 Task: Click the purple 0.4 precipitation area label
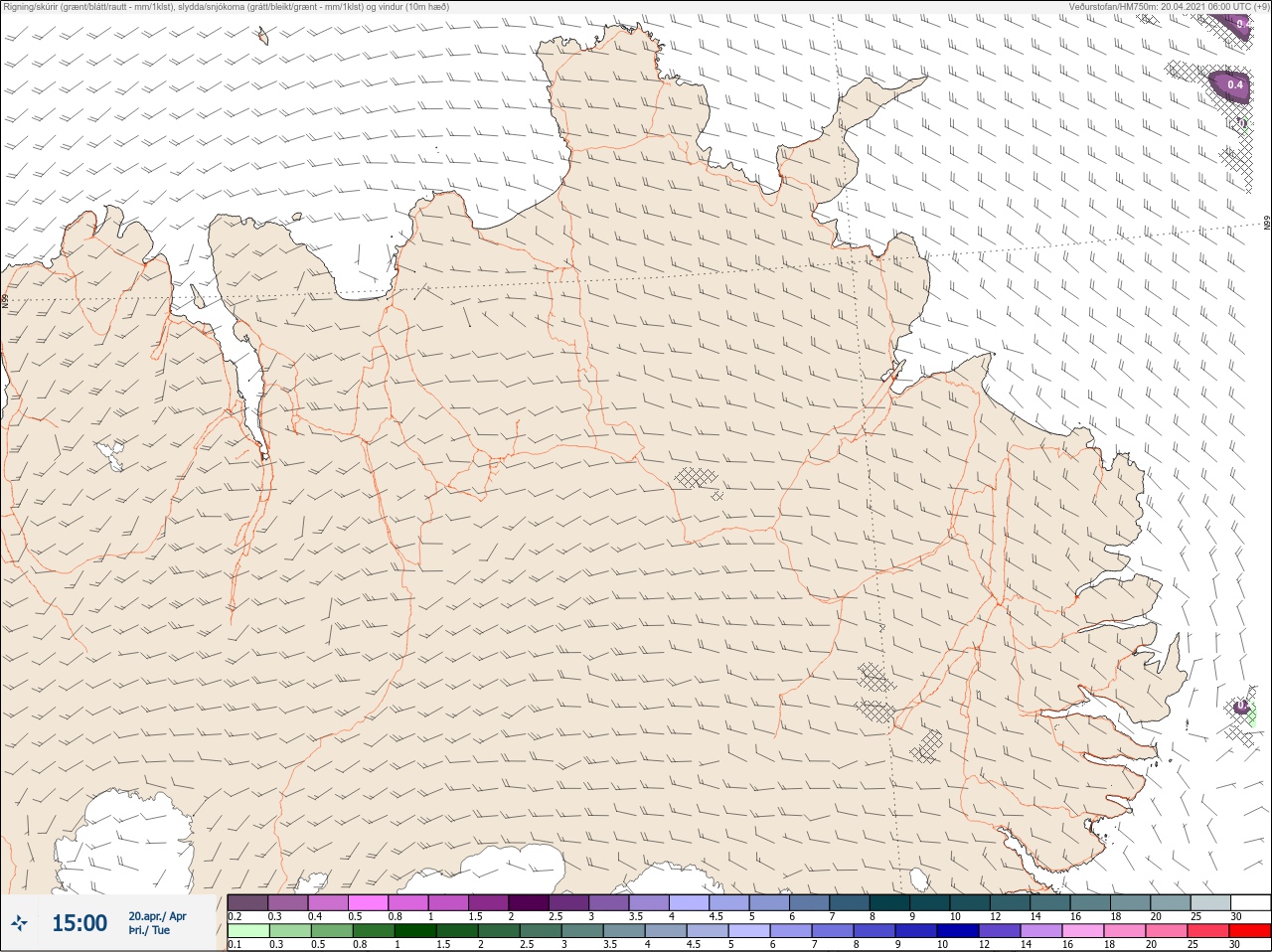pos(1235,85)
